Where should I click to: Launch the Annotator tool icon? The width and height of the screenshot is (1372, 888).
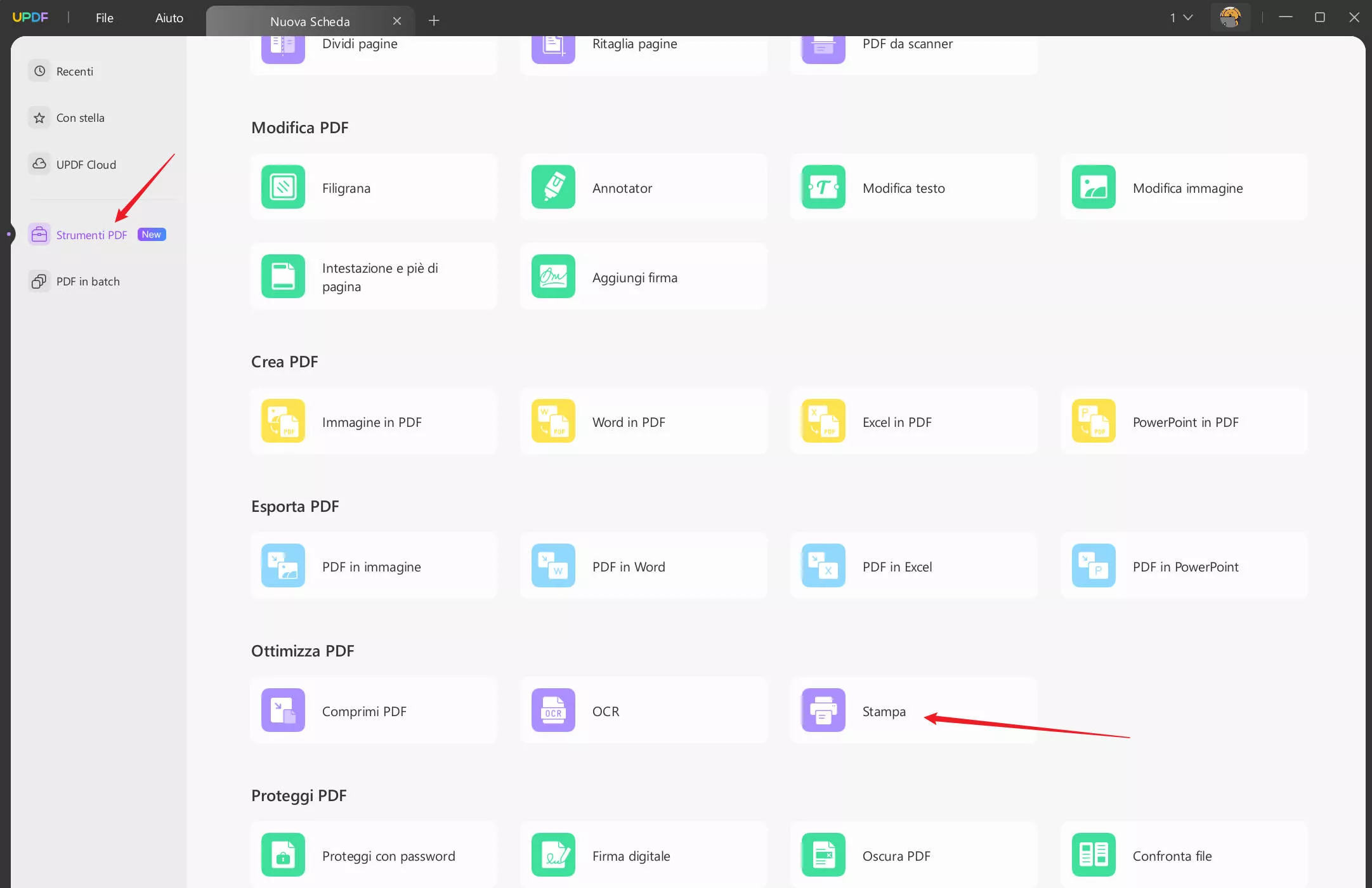point(553,187)
